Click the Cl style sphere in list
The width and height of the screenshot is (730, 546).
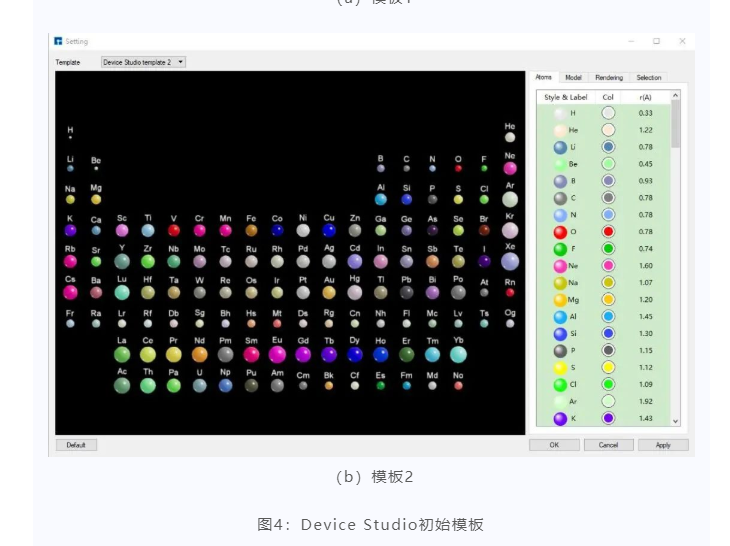560,385
